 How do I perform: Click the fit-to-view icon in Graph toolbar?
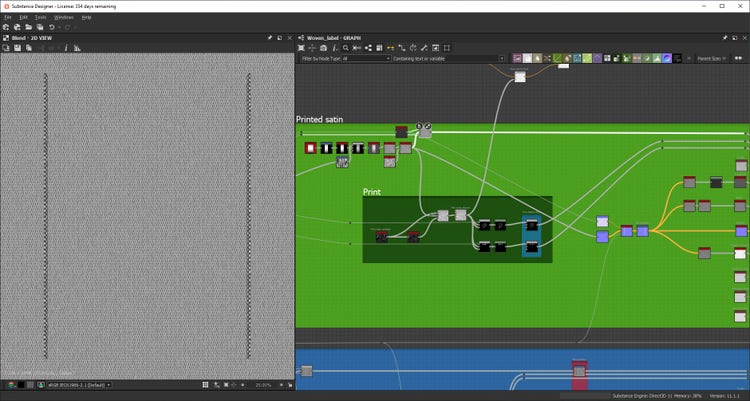click(x=301, y=47)
